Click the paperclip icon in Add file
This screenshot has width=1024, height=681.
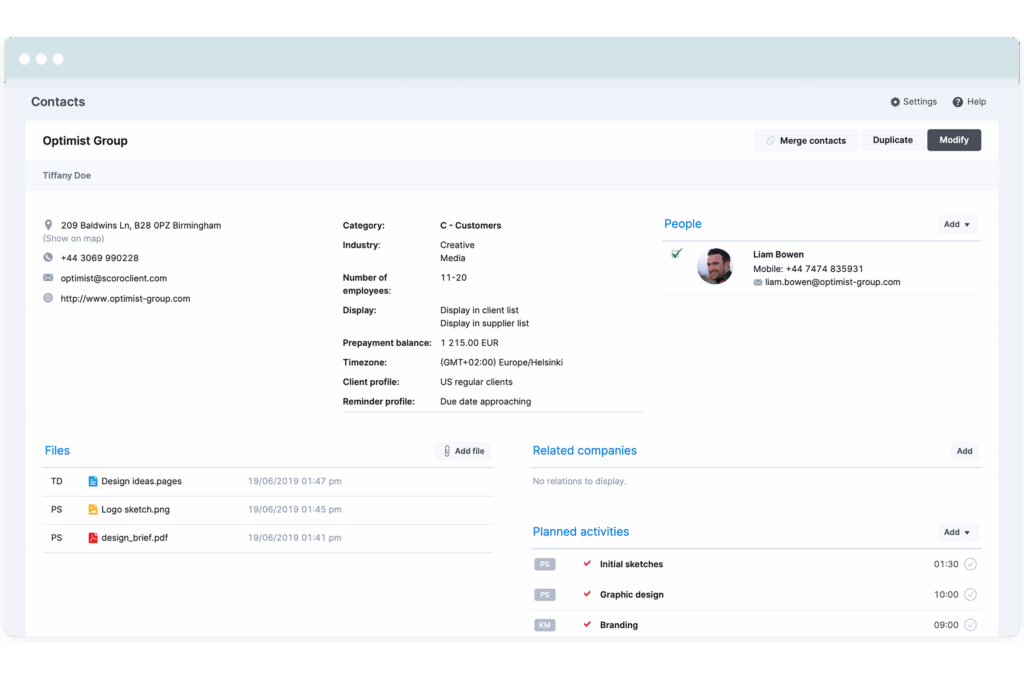(x=447, y=451)
